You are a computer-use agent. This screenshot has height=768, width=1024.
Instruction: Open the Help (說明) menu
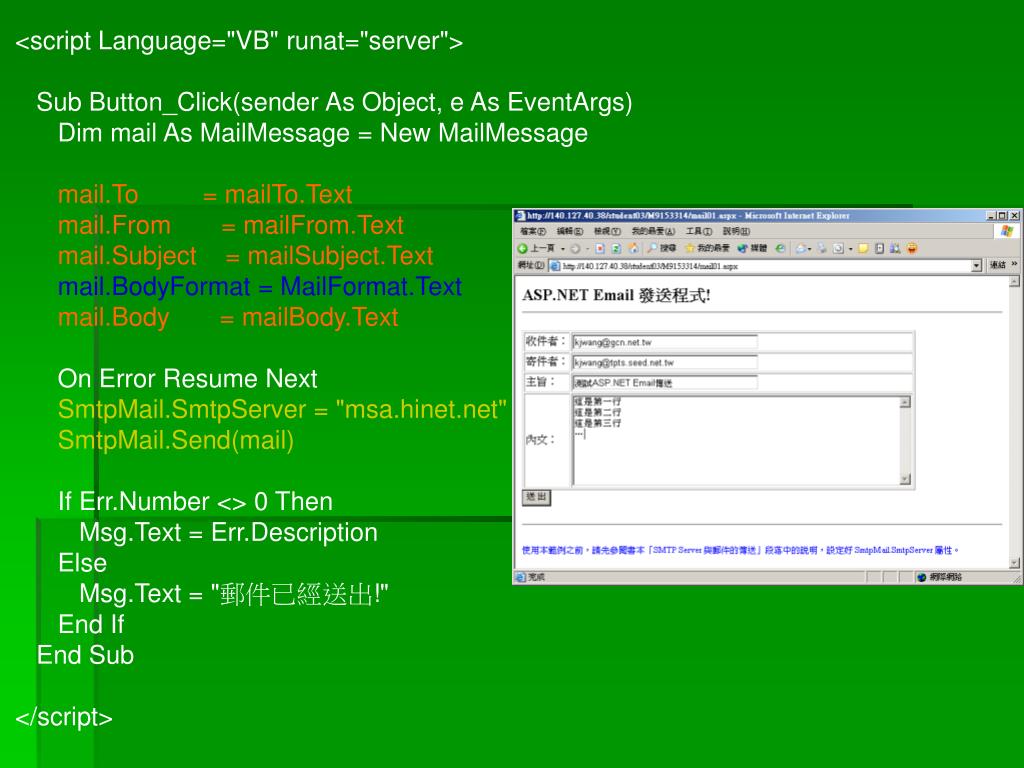pyautogui.click(x=736, y=231)
